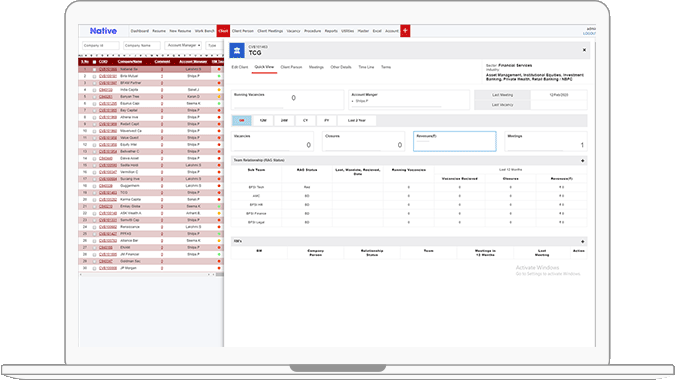Select the CY period button
The width and height of the screenshot is (675, 380).
pos(305,120)
